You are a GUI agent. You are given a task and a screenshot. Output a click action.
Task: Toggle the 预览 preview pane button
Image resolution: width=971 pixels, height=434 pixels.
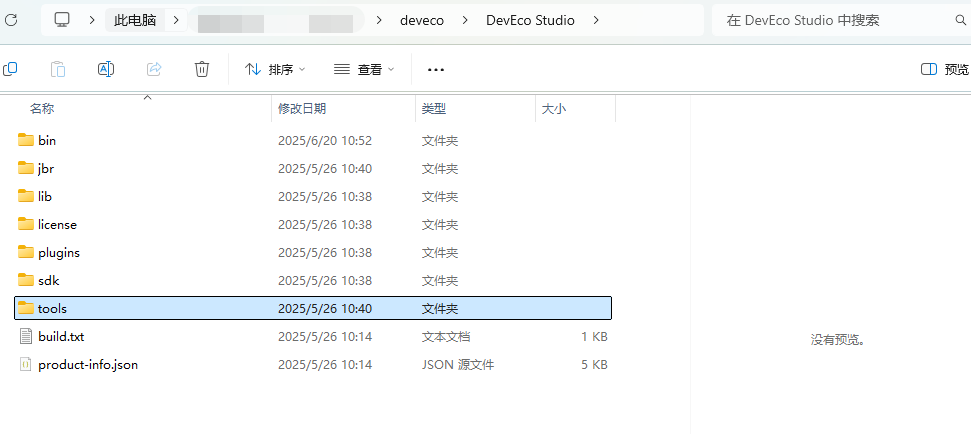point(945,69)
